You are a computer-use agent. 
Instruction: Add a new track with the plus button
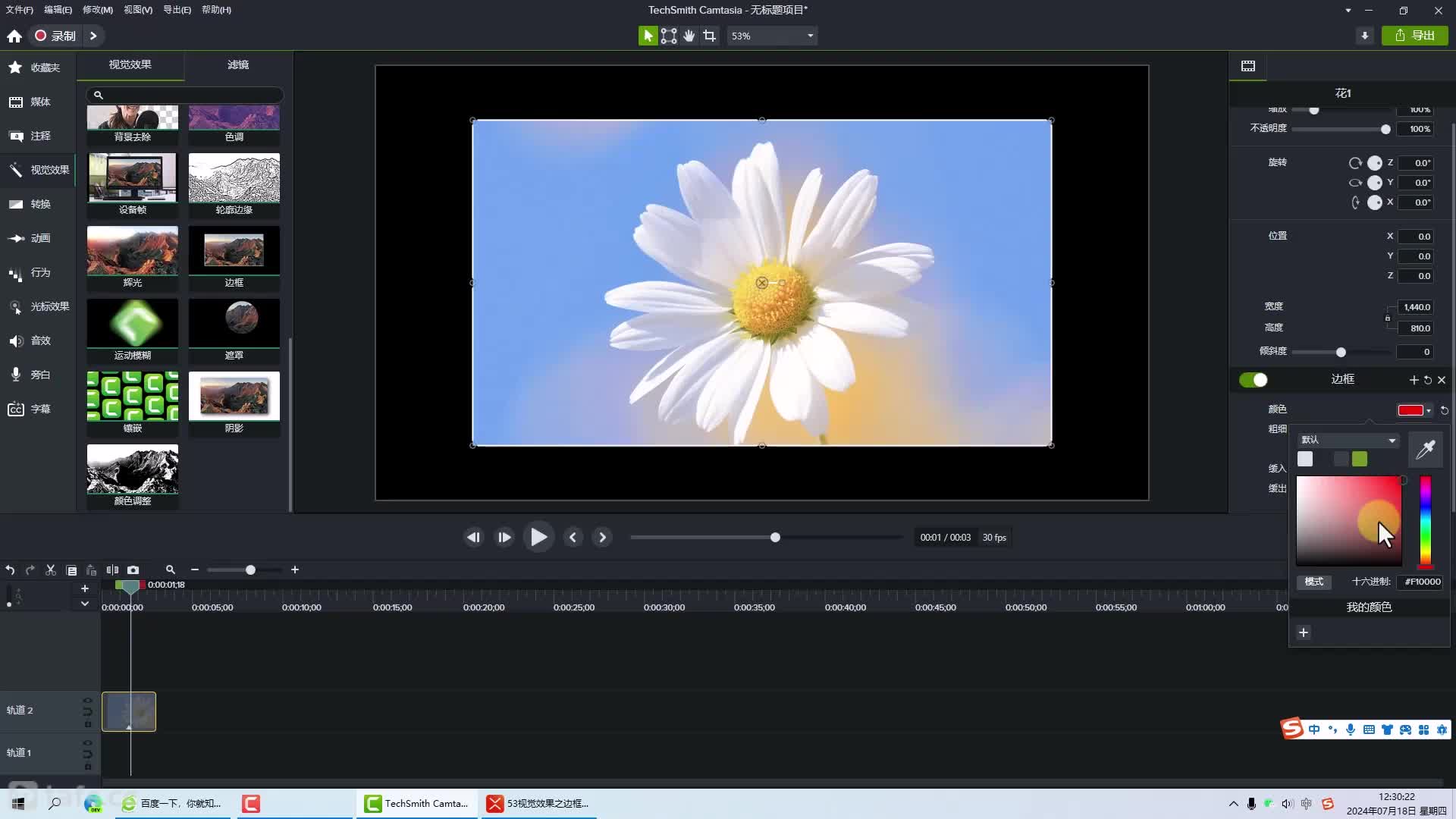(85, 588)
